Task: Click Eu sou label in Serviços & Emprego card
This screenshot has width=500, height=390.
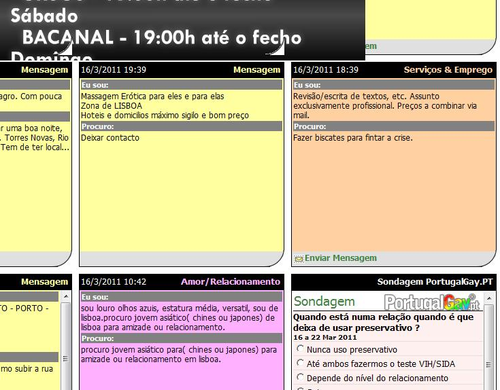Action: coord(307,85)
